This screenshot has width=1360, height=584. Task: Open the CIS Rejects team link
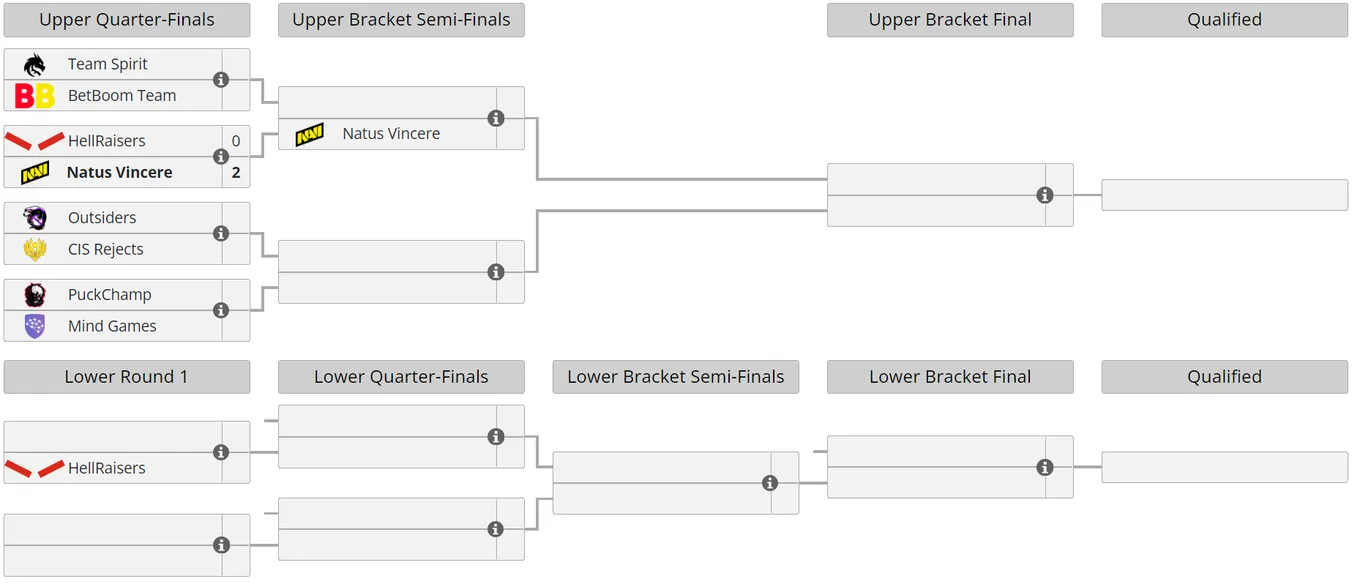pyautogui.click(x=106, y=249)
